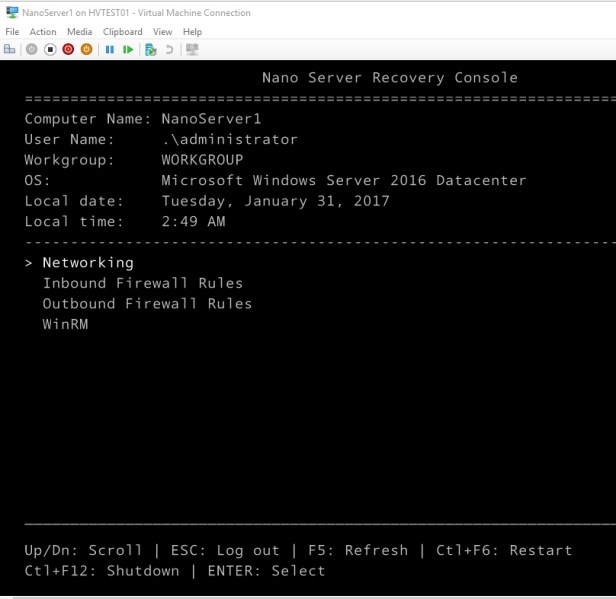The width and height of the screenshot is (616, 599).
Task: Click the Enhanced Session toolbar icon
Action: (x=192, y=49)
